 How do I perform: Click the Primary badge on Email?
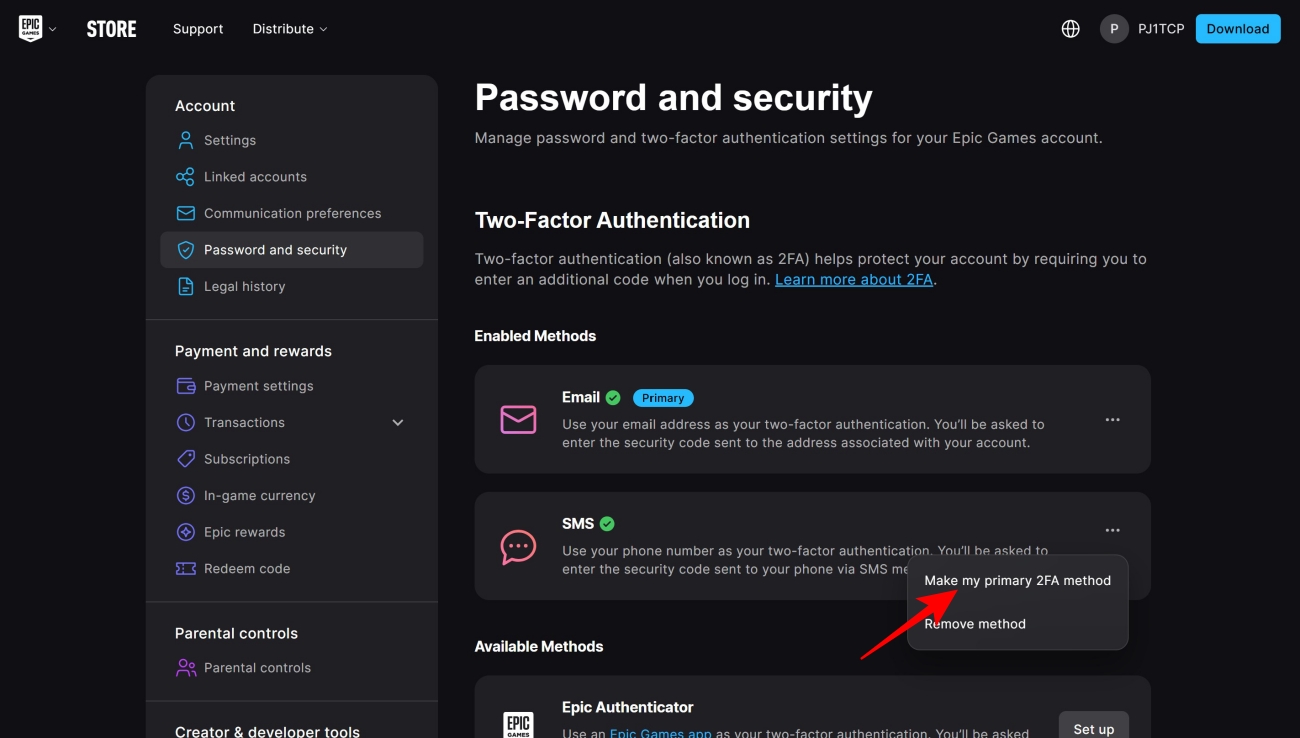point(663,398)
